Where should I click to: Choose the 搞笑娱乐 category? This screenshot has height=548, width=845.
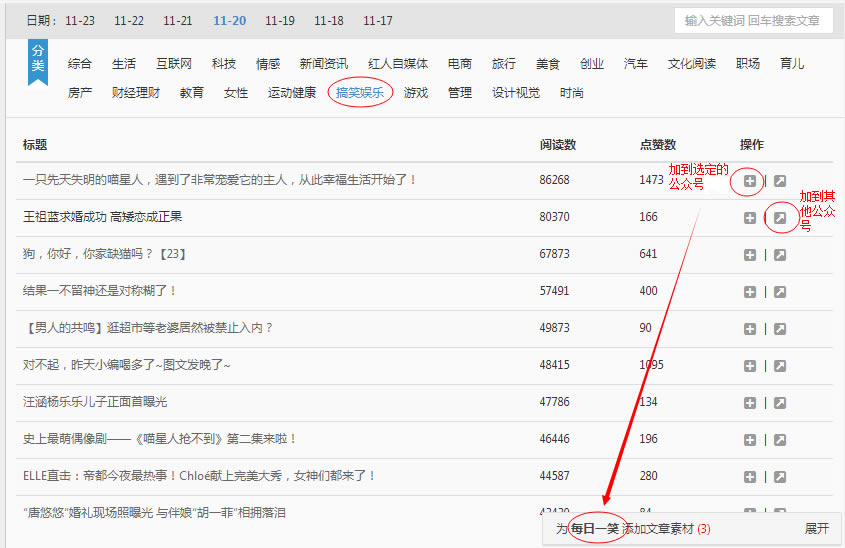(x=359, y=93)
